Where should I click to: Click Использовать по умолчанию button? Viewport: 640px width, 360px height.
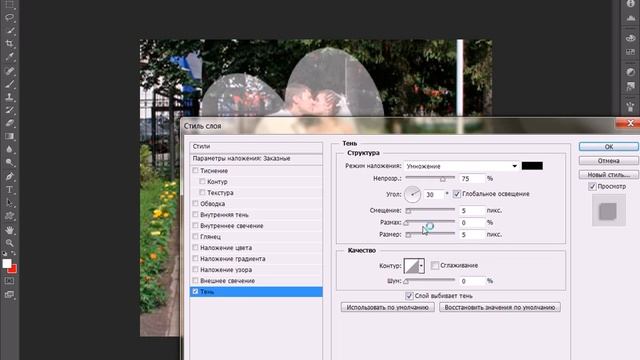tap(387, 307)
